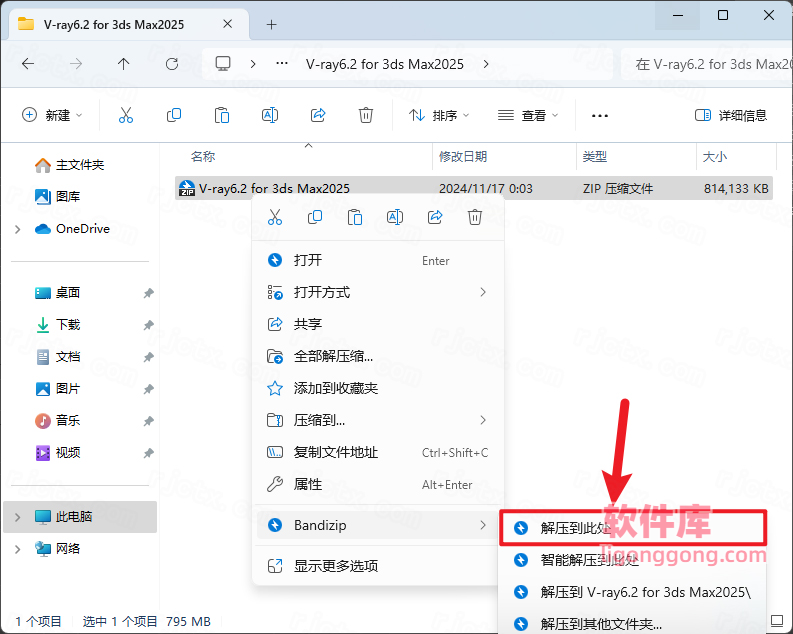The height and width of the screenshot is (634, 793).
Task: Expand the 此电脑 (This PC) tree node
Action: (x=18, y=517)
